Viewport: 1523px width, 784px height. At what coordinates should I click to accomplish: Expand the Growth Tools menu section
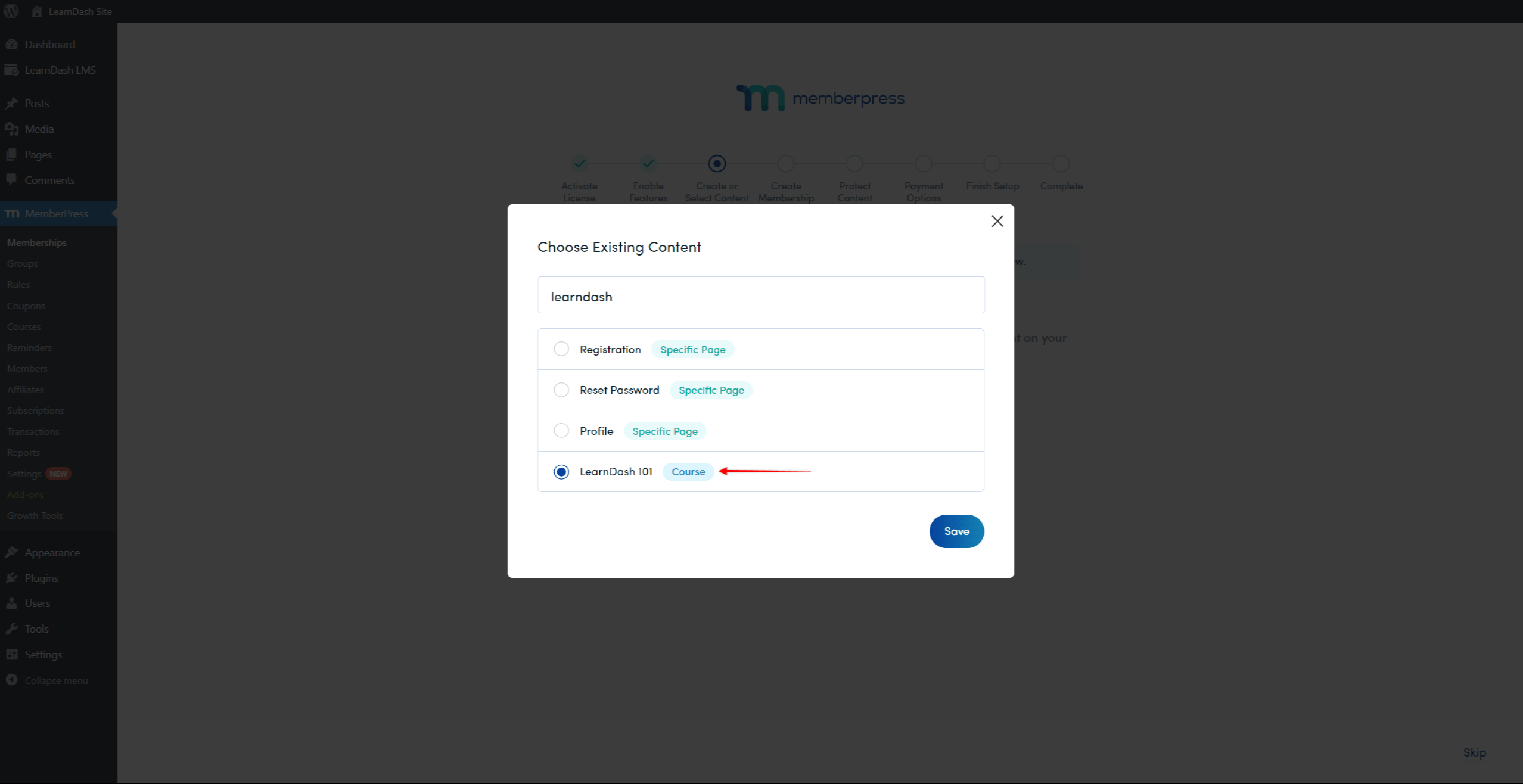(x=35, y=515)
